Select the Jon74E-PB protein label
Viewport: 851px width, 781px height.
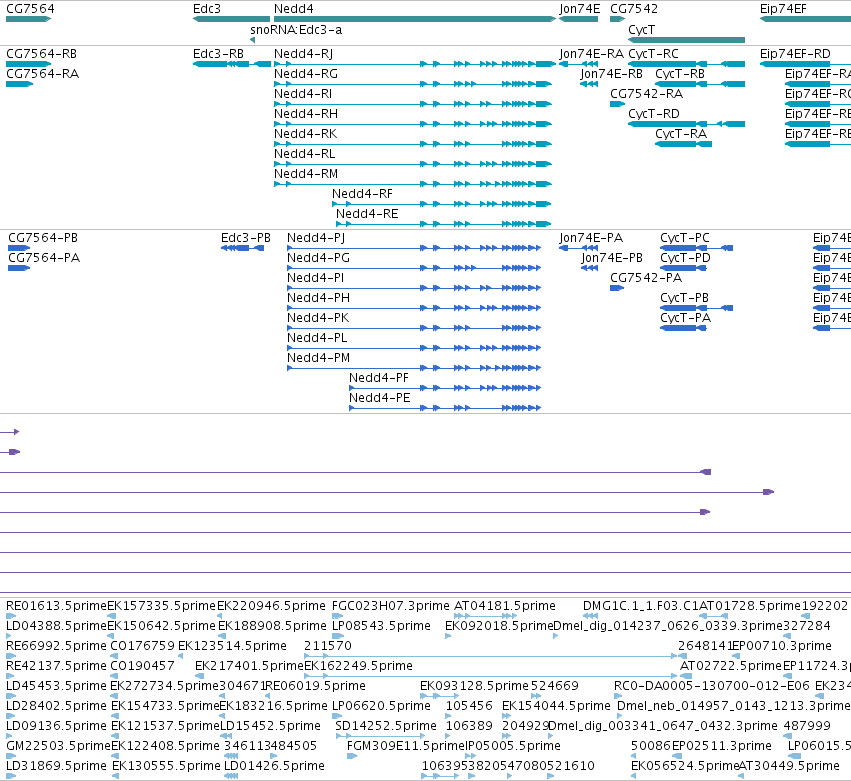(x=612, y=258)
